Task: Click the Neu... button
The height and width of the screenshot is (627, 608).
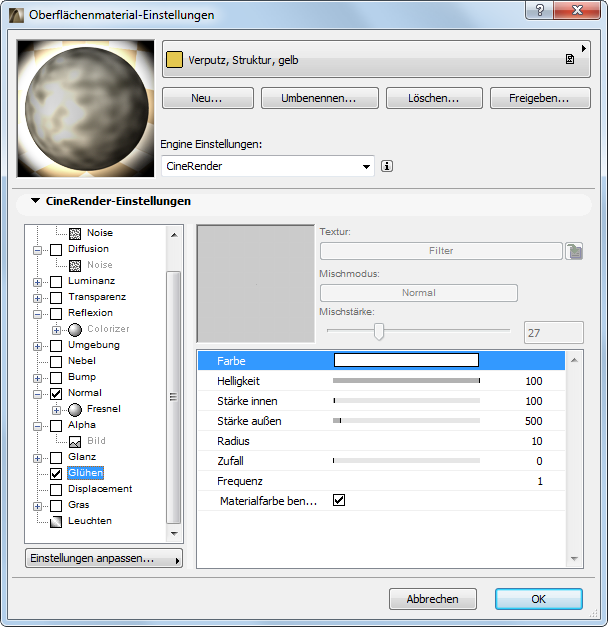Action: (208, 98)
